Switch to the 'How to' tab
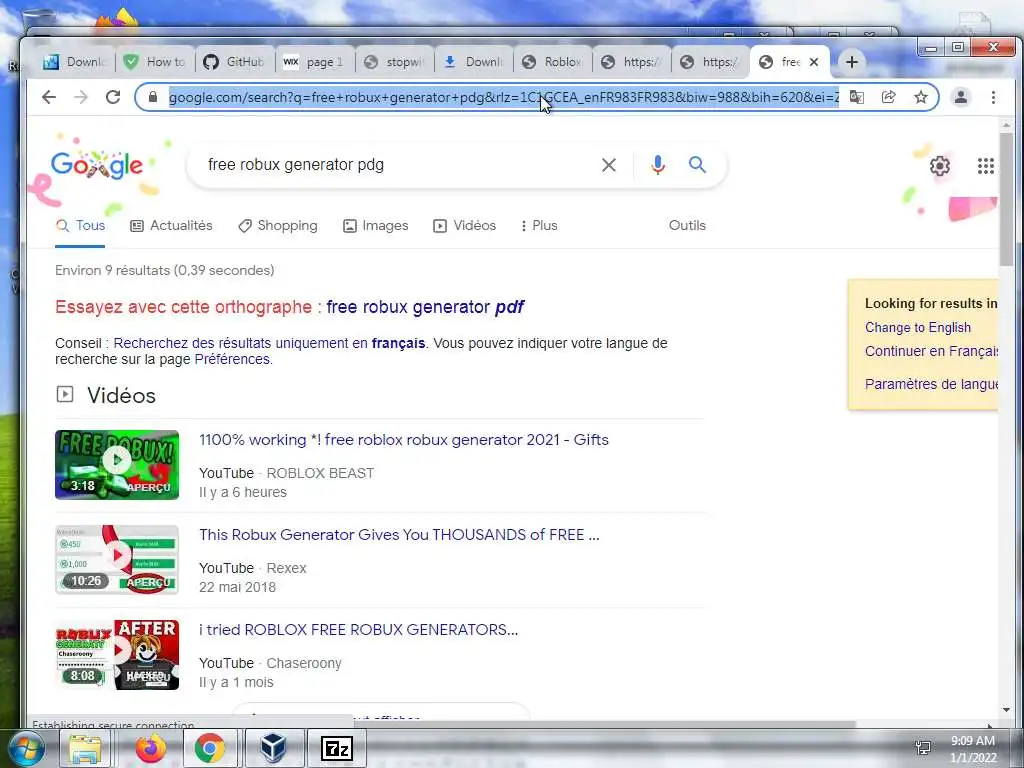Image resolution: width=1024 pixels, height=768 pixels. click(155, 62)
